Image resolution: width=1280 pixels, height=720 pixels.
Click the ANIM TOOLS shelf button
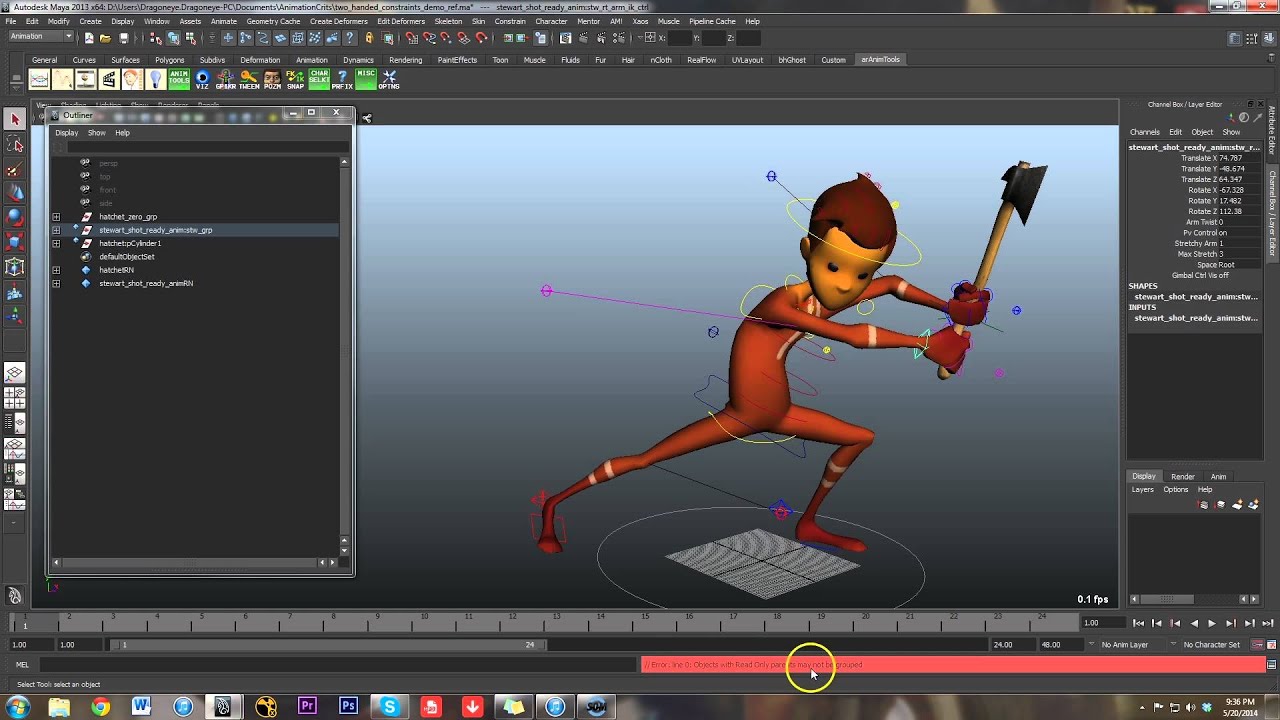(x=179, y=79)
